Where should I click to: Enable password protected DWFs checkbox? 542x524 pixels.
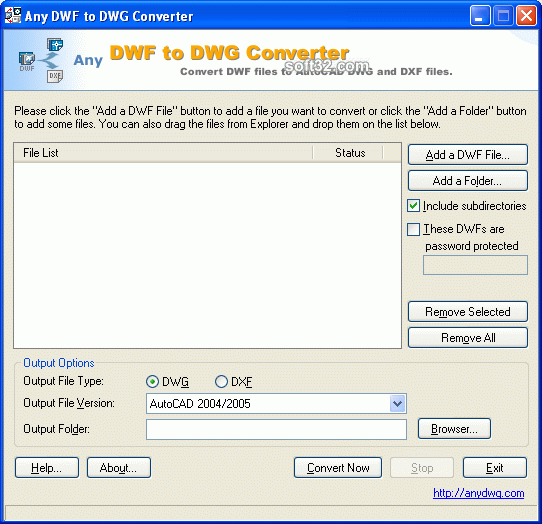pos(413,229)
